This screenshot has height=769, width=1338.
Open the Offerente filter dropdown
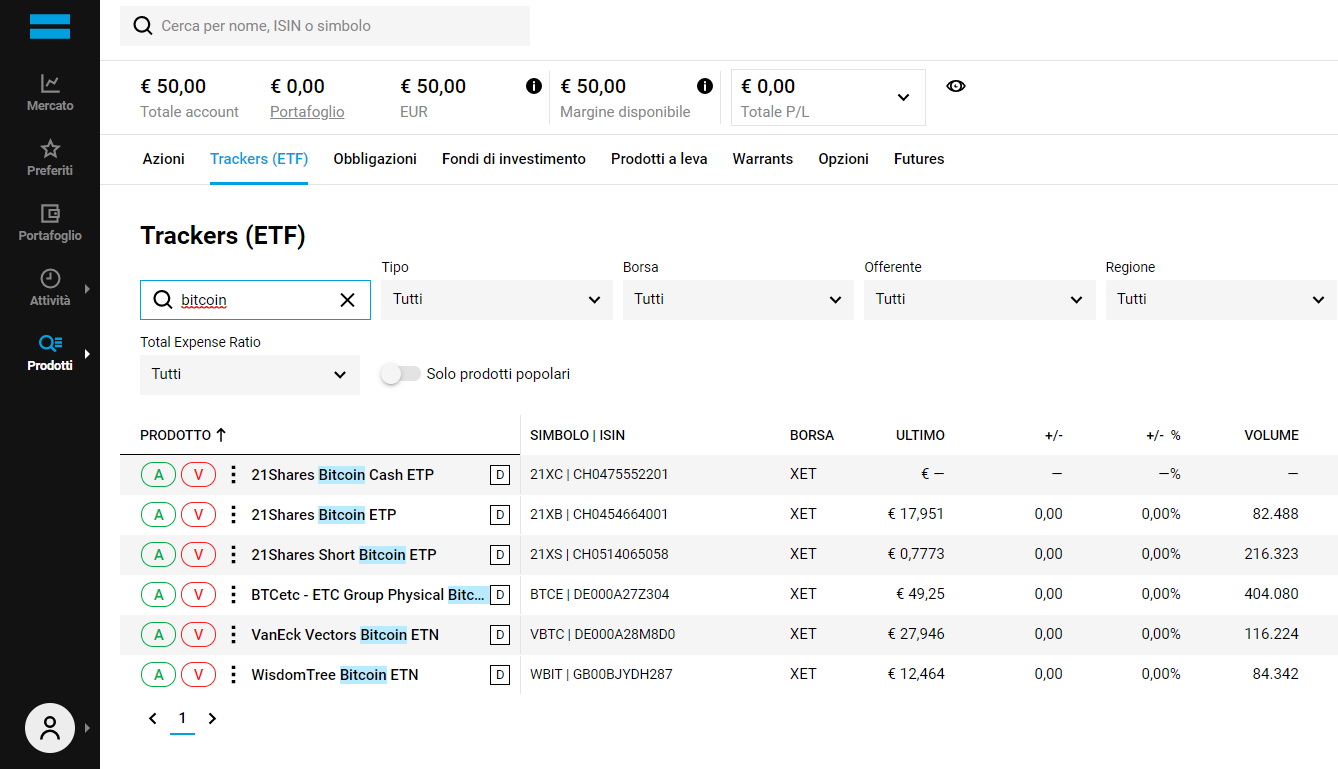tap(980, 299)
